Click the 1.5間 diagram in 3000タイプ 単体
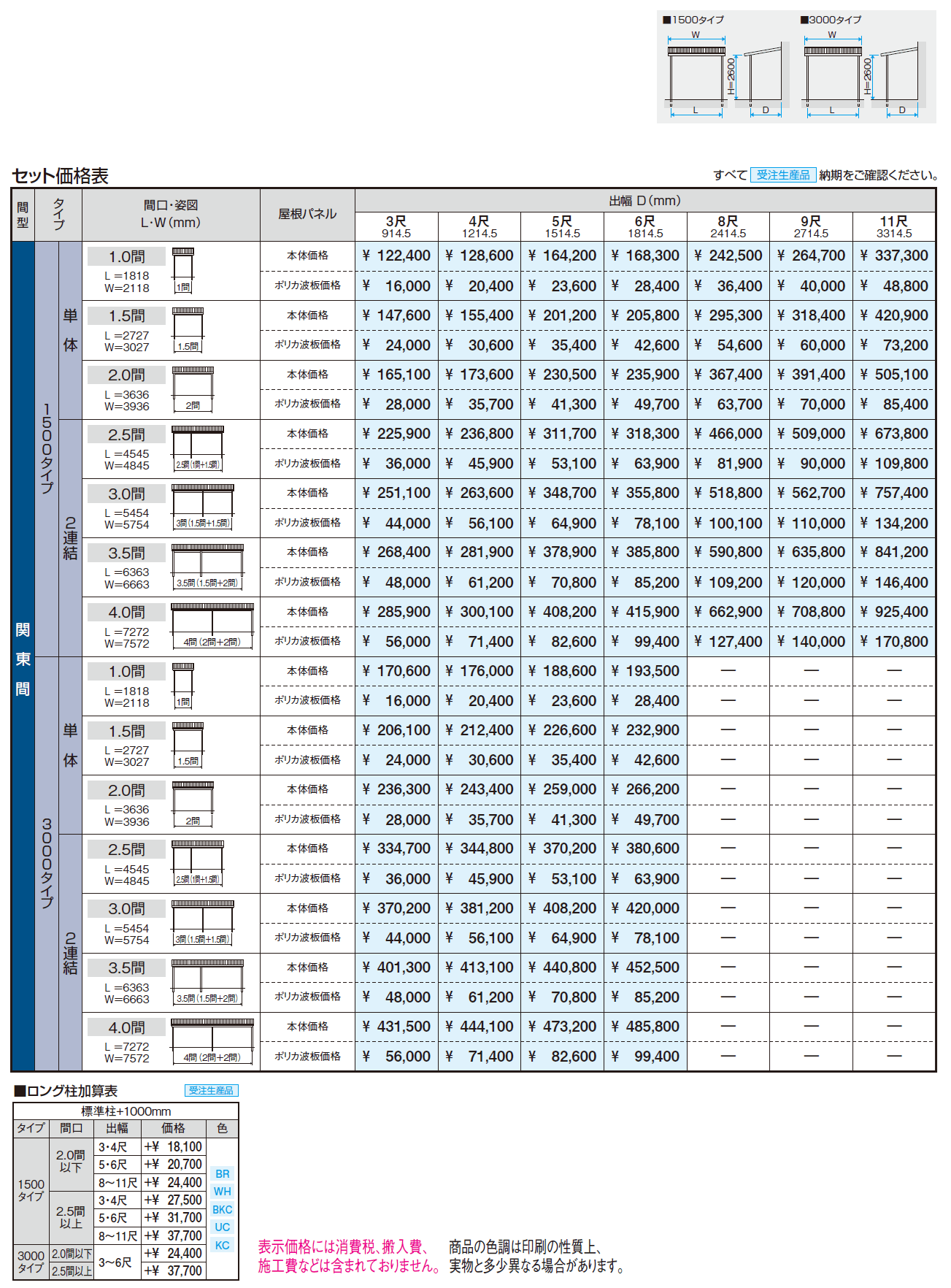This screenshot has width=951, height=1288. pyautogui.click(x=188, y=745)
